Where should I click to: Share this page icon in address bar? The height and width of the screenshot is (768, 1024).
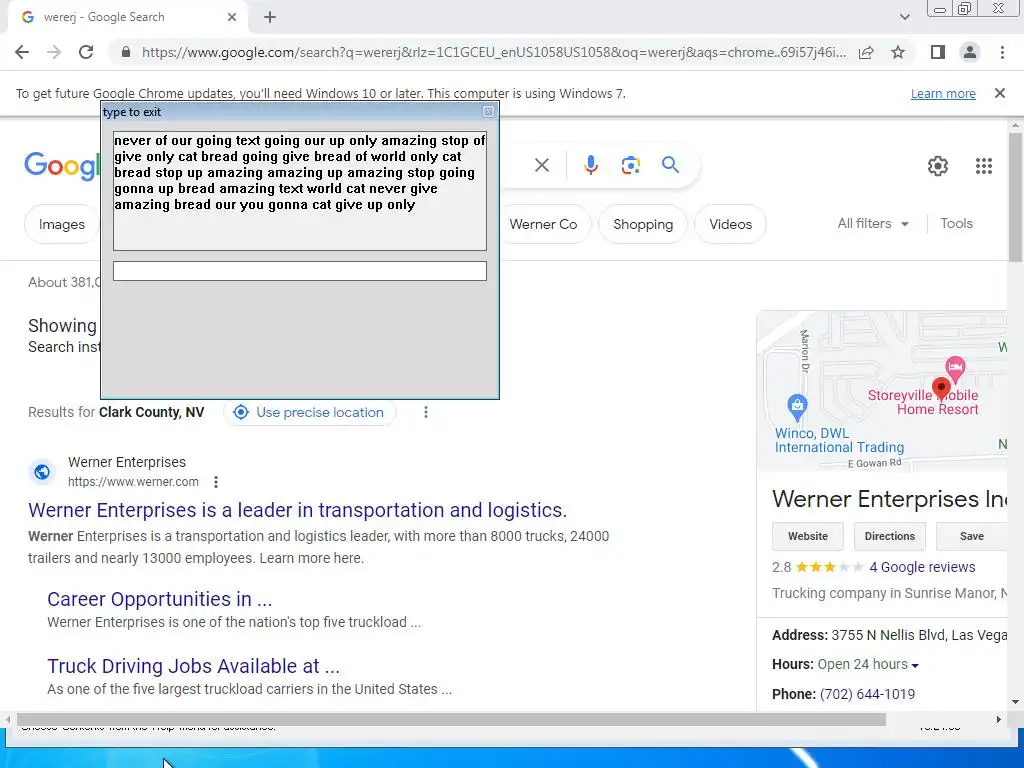(866, 52)
